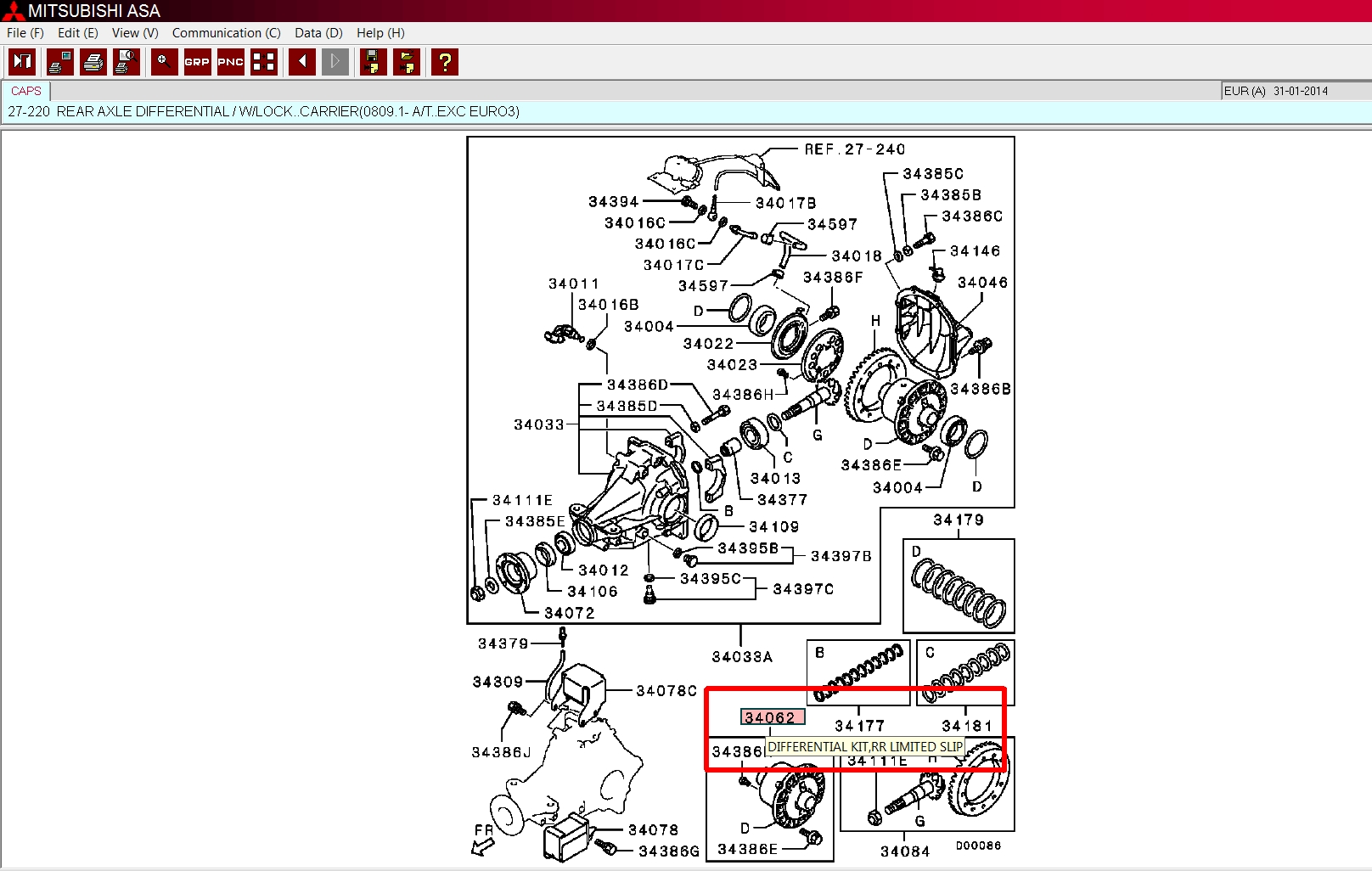Select part number 34106
The height and width of the screenshot is (871, 1372).
(x=593, y=592)
